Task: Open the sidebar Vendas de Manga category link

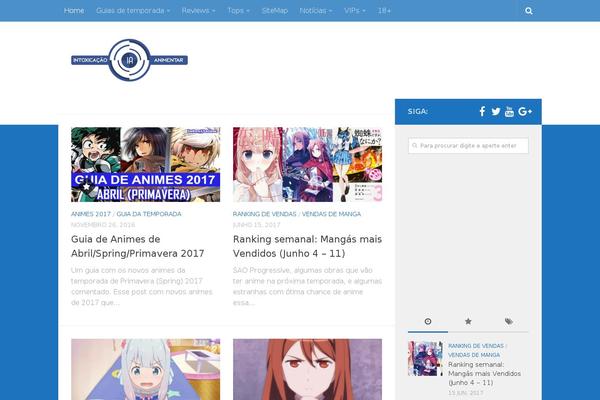Action: point(474,355)
